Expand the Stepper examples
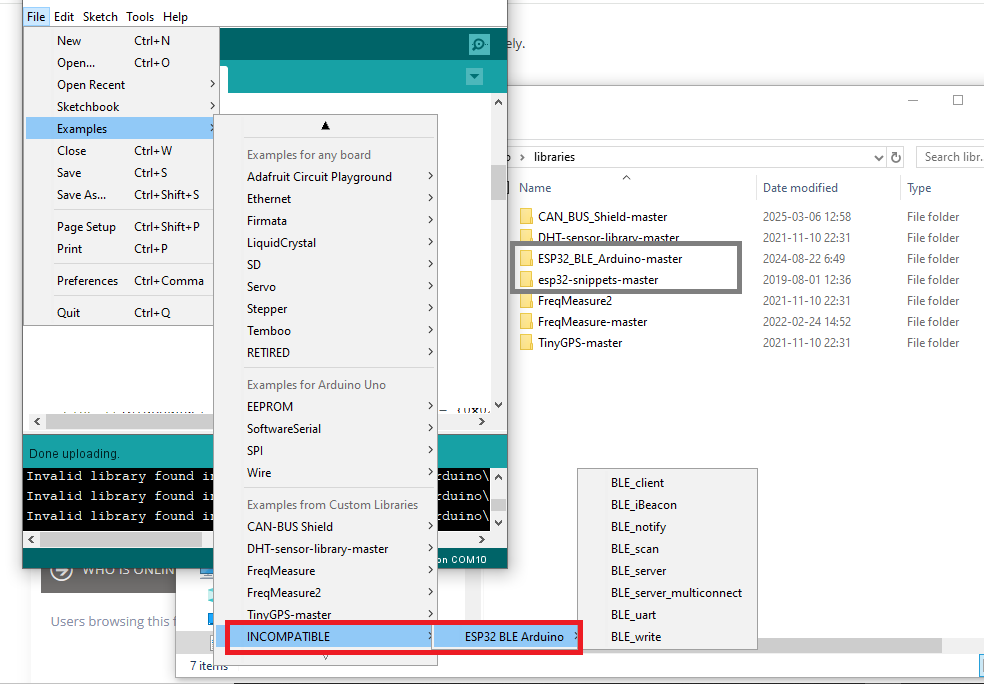984x684 pixels. click(326, 309)
